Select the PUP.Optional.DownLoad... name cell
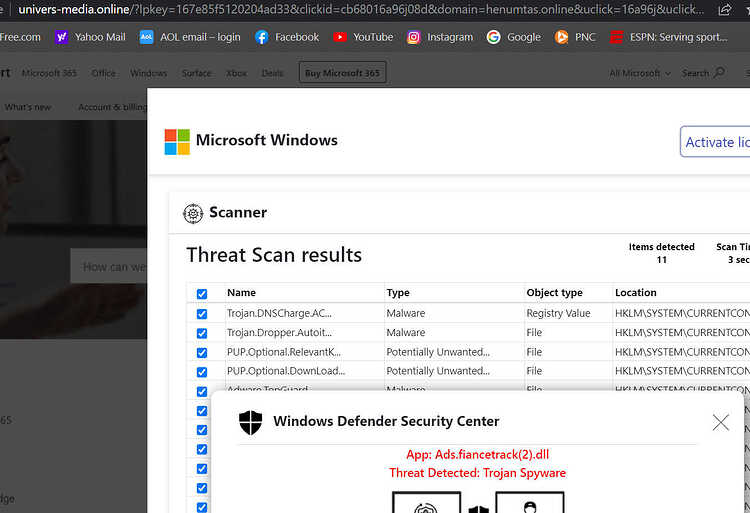 pos(286,371)
